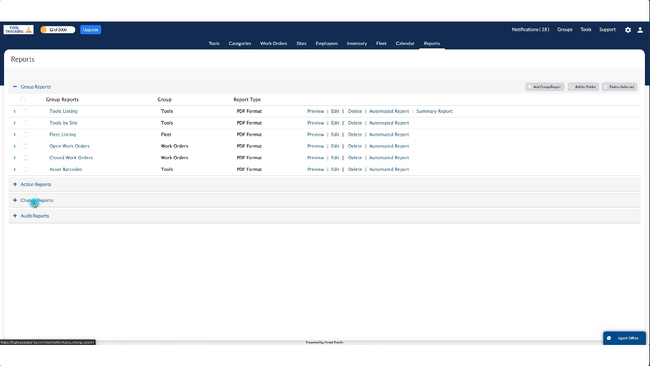Open Automated Report for Open Work Orders
The height and width of the screenshot is (366, 650).
[x=389, y=146]
